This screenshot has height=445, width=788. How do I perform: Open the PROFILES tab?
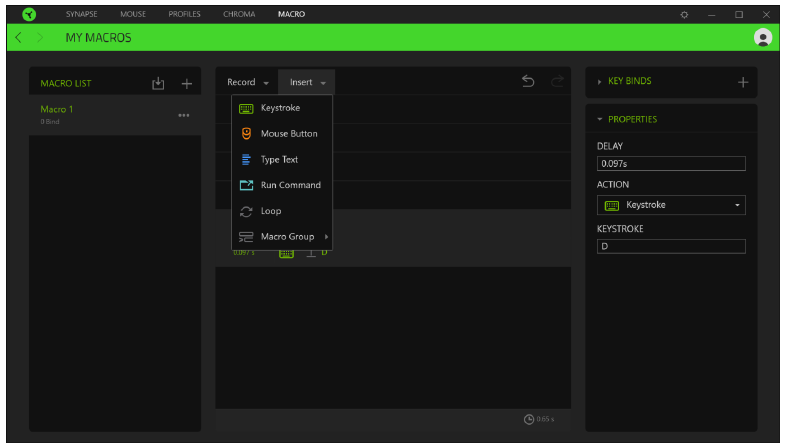click(x=184, y=14)
